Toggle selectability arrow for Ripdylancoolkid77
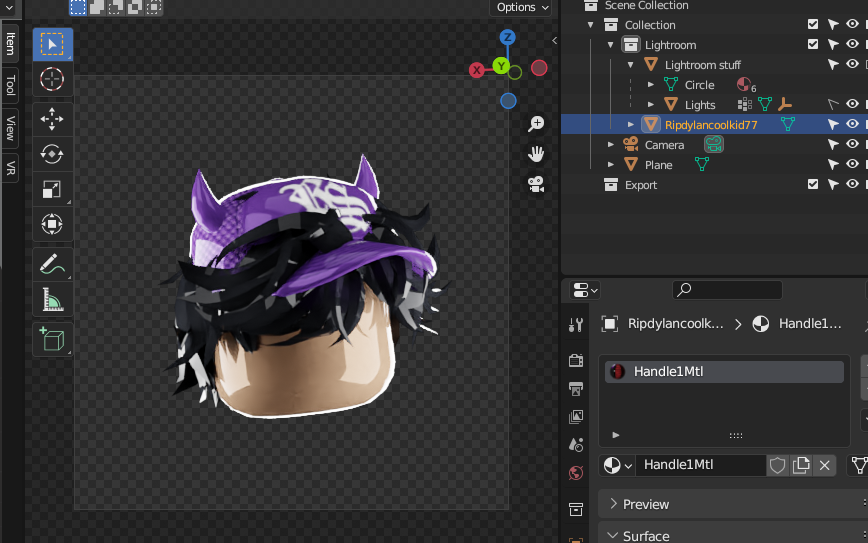This screenshot has width=868, height=543. point(833,125)
